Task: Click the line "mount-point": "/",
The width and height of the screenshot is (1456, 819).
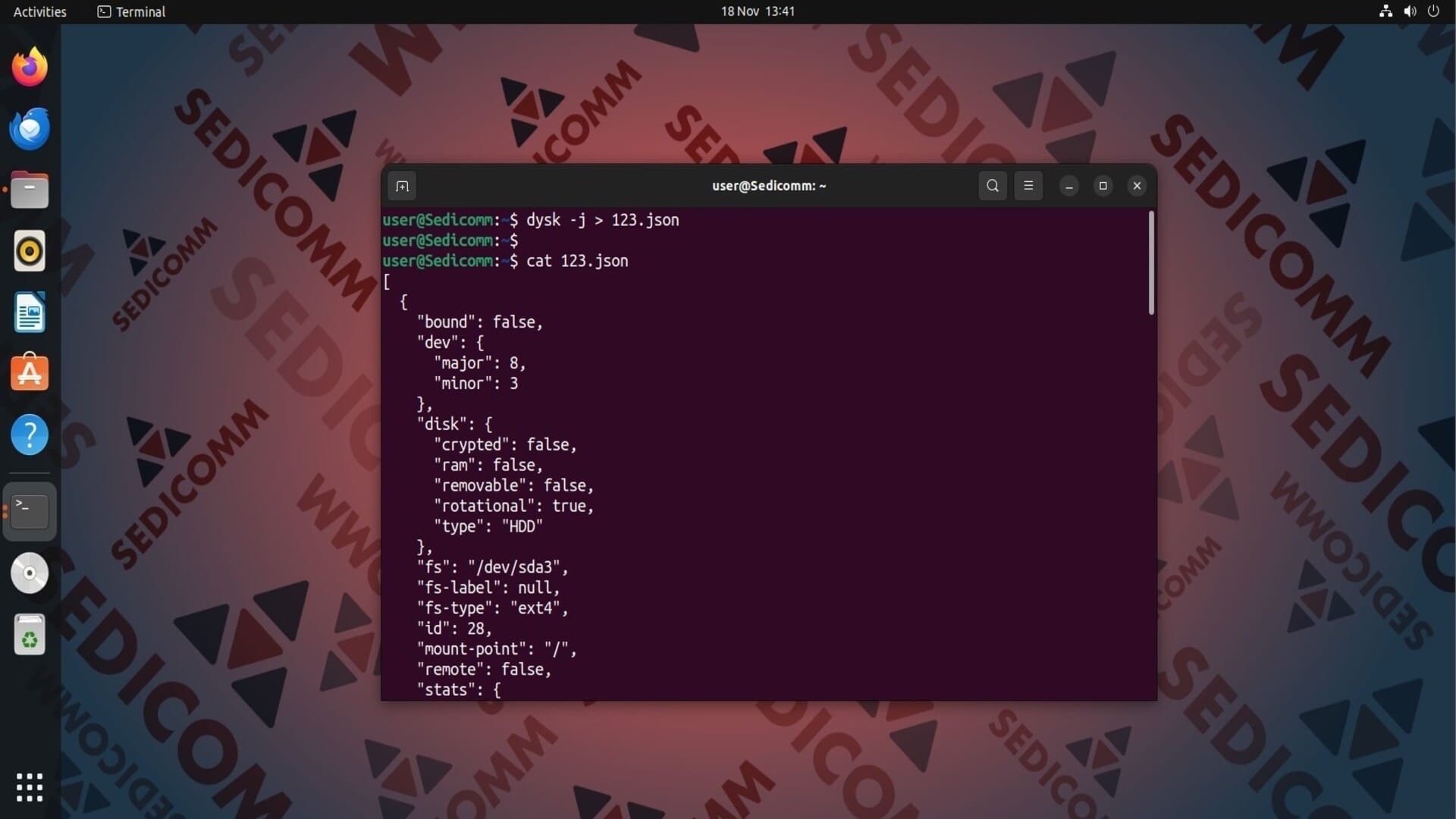Action: click(x=497, y=649)
